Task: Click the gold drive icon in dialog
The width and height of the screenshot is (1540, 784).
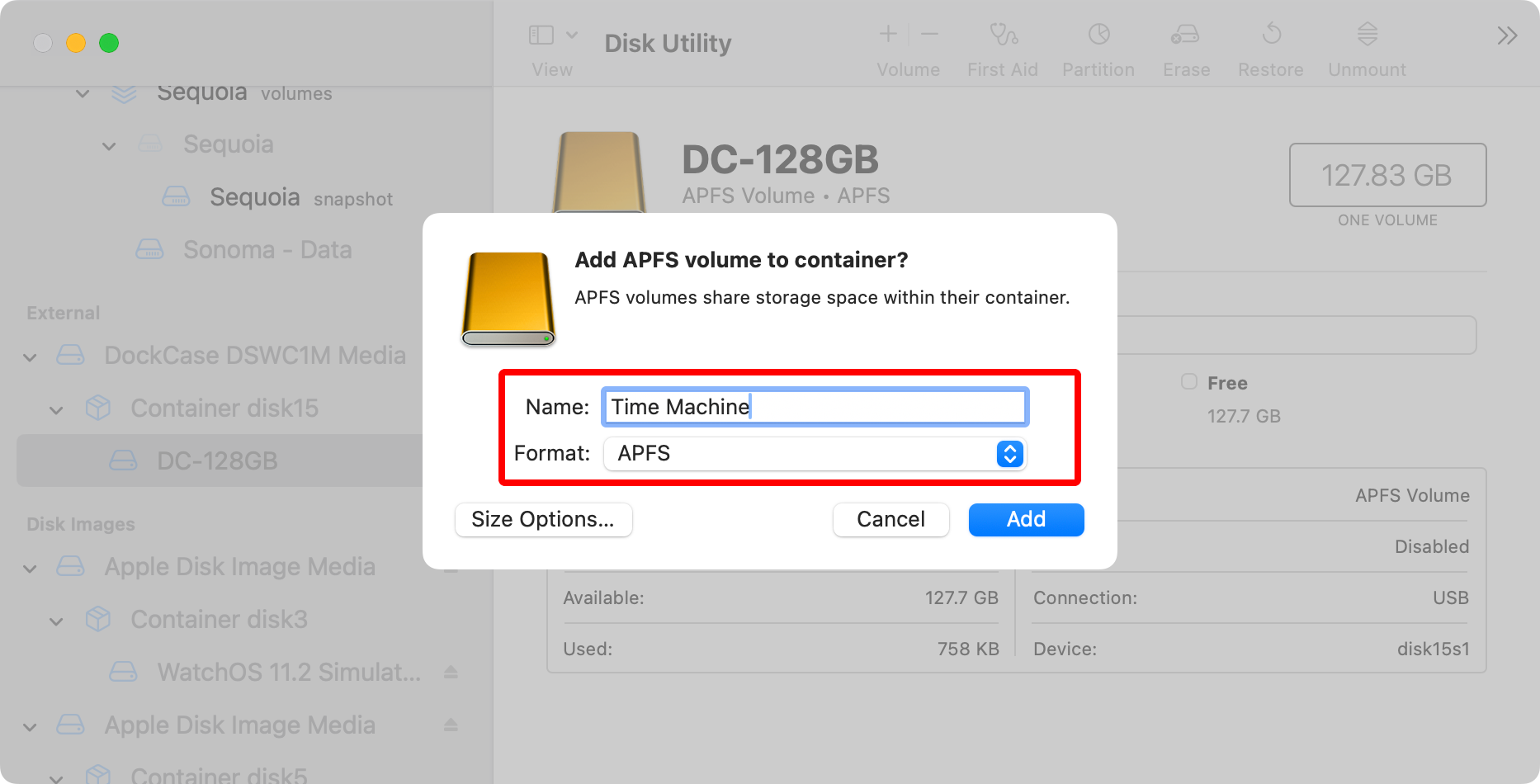Action: point(508,300)
